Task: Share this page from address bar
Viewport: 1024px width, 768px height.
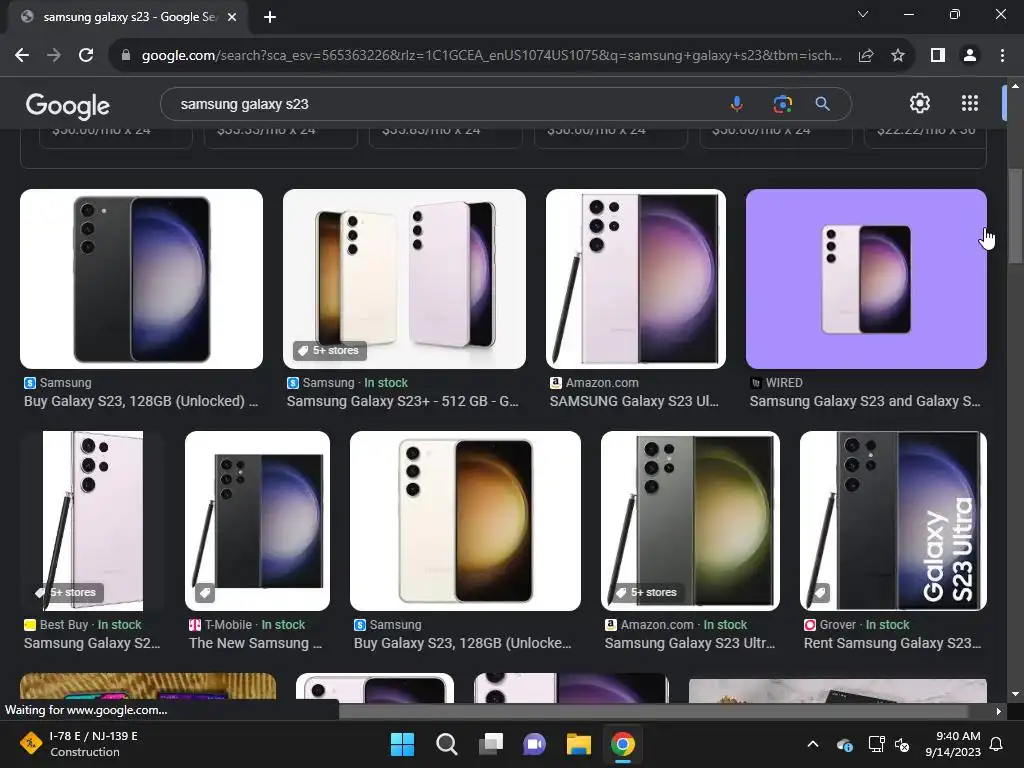Action: click(866, 56)
